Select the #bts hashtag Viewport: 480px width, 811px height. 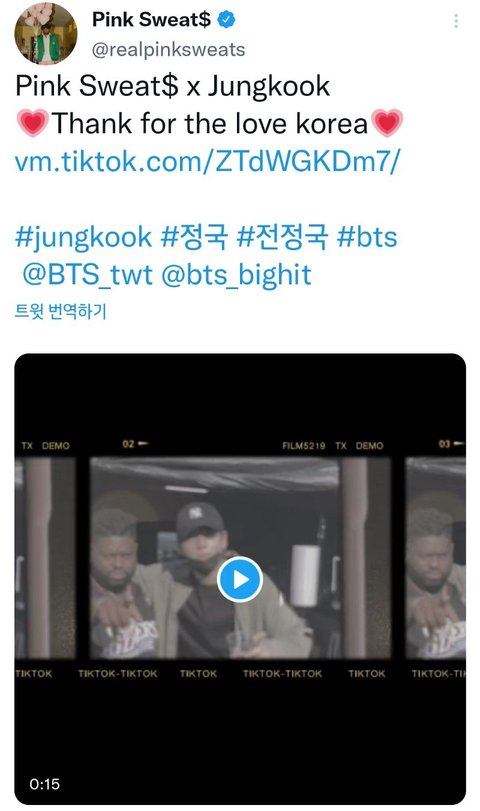(x=367, y=237)
